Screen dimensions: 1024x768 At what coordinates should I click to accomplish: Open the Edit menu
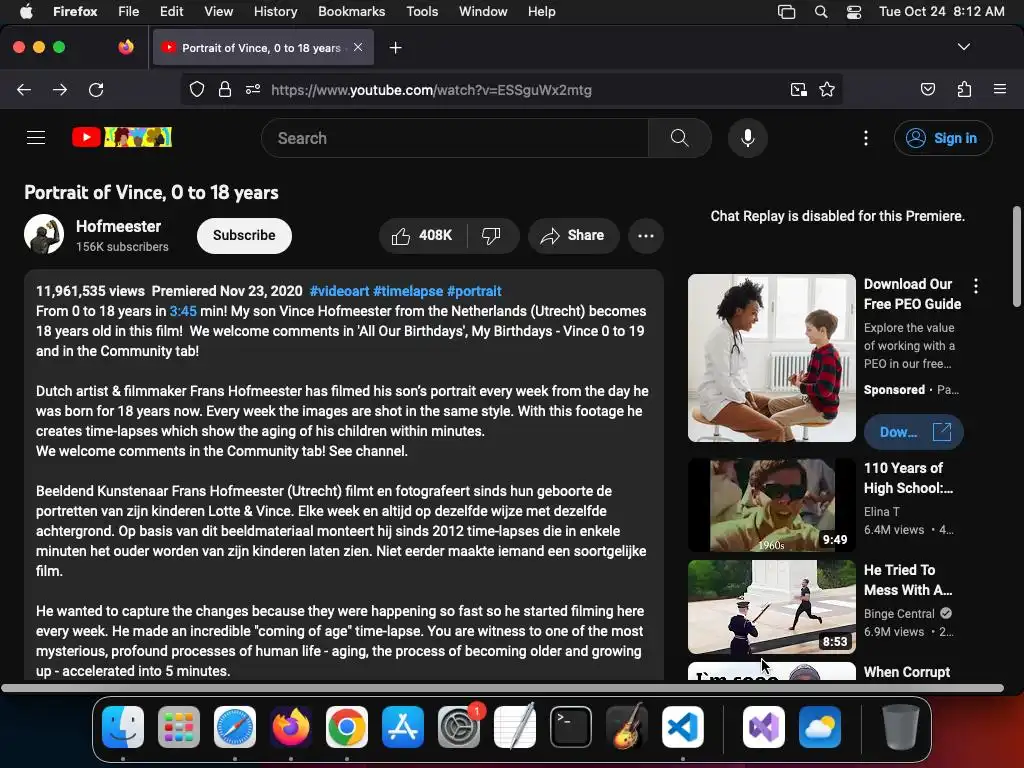pos(172,12)
